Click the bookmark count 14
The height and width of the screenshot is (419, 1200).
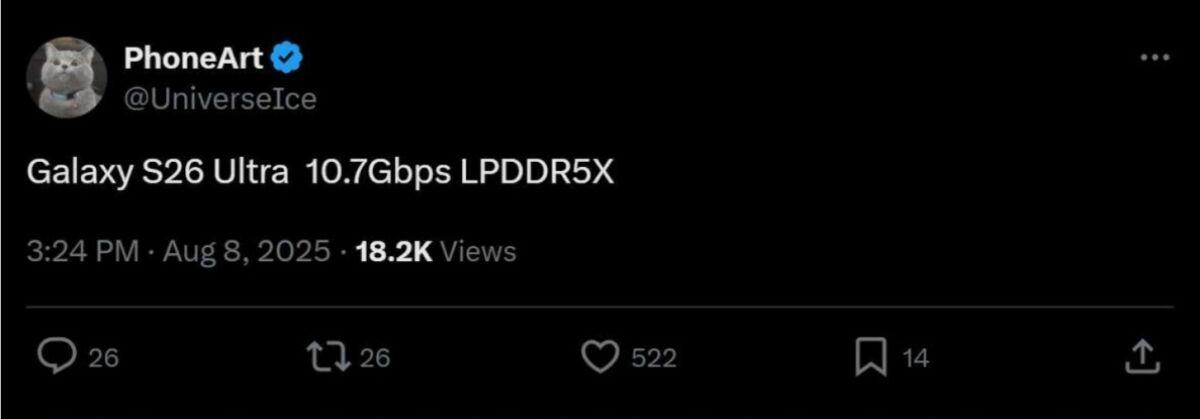(915, 358)
